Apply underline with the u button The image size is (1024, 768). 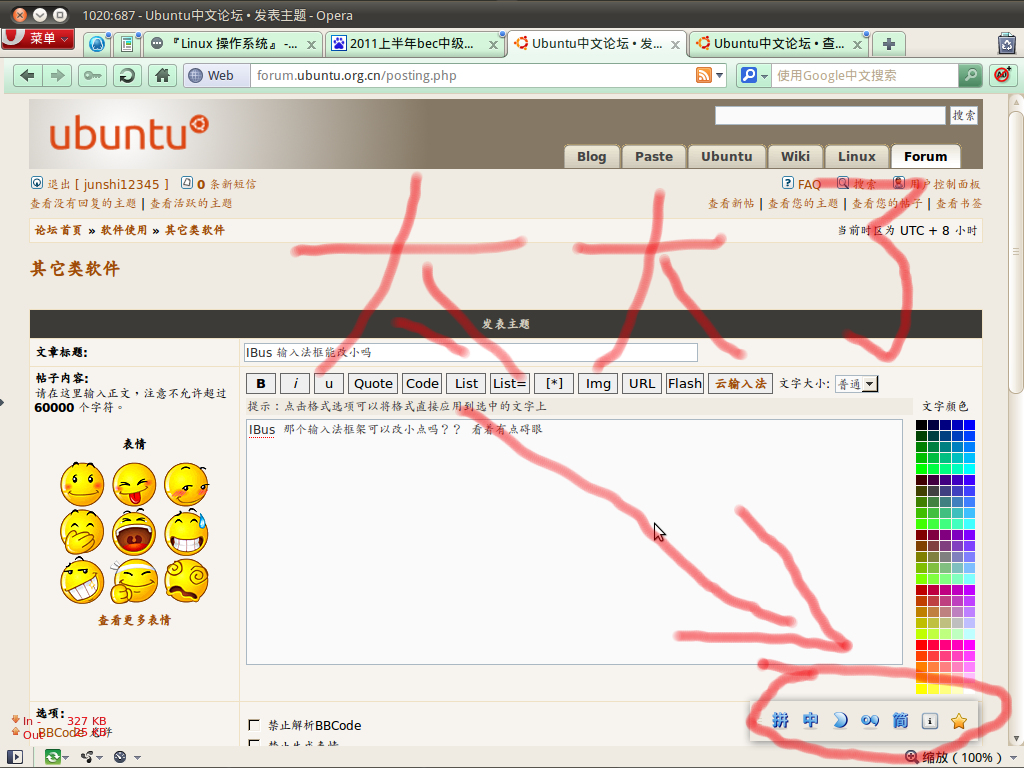coord(329,383)
